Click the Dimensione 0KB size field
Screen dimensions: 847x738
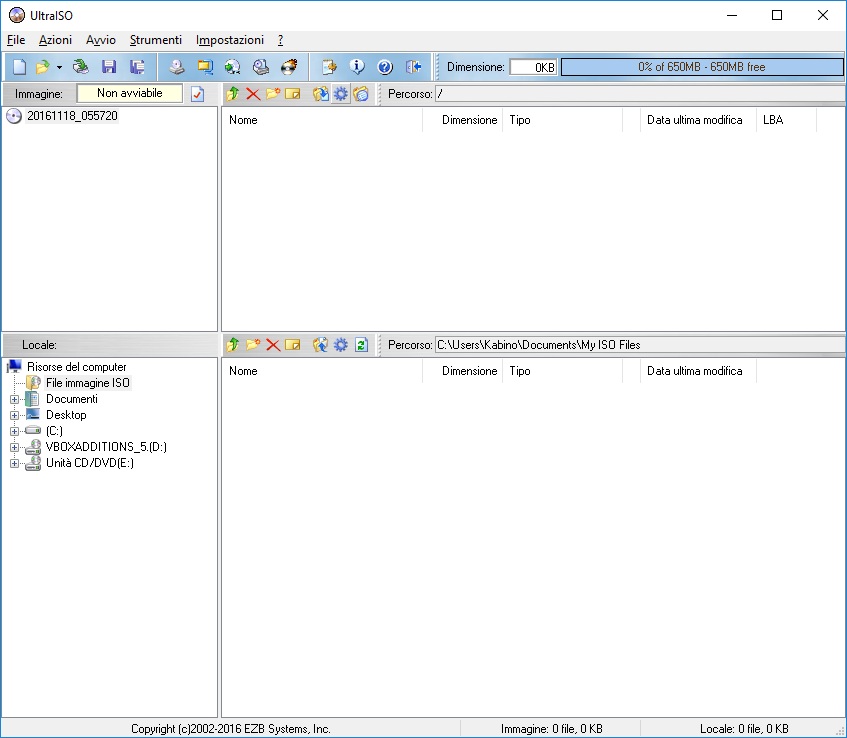[x=533, y=67]
